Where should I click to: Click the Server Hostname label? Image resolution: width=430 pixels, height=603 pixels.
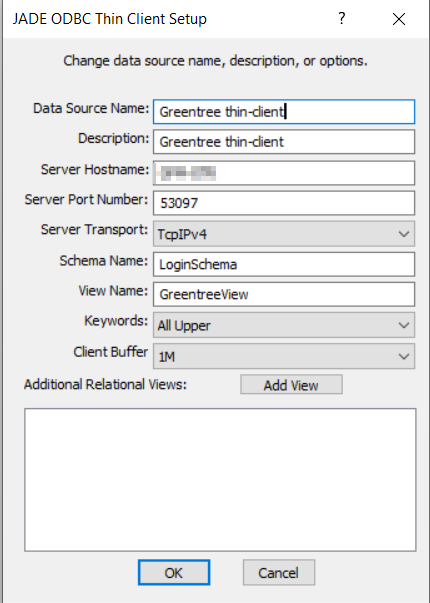click(x=95, y=170)
